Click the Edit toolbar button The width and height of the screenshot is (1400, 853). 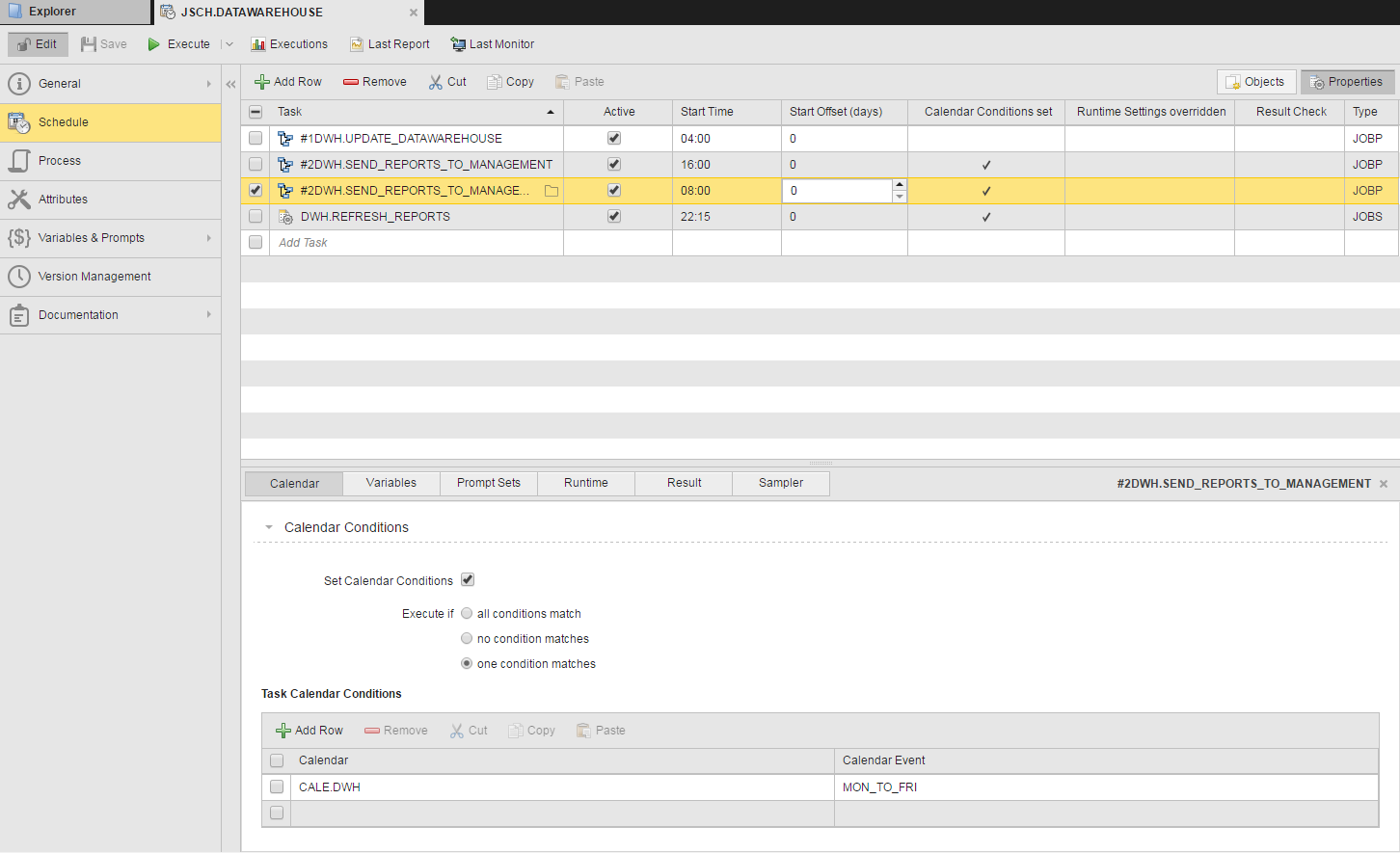click(38, 44)
